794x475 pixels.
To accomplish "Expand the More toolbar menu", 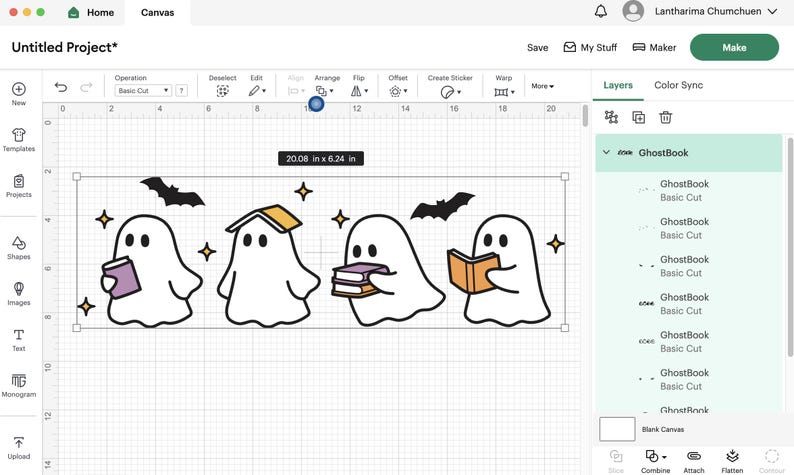I will tap(542, 86).
